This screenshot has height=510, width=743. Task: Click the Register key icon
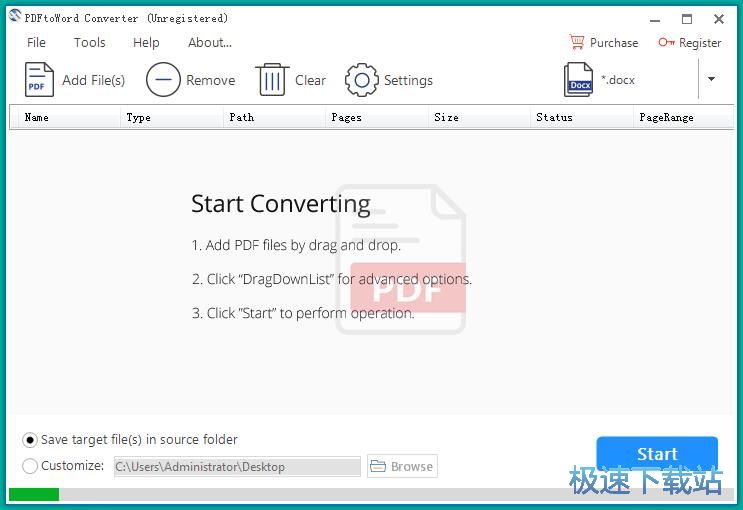tap(666, 42)
